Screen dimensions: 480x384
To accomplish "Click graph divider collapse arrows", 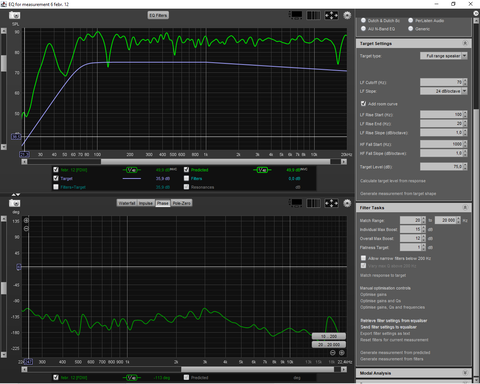I will tap(16, 194).
